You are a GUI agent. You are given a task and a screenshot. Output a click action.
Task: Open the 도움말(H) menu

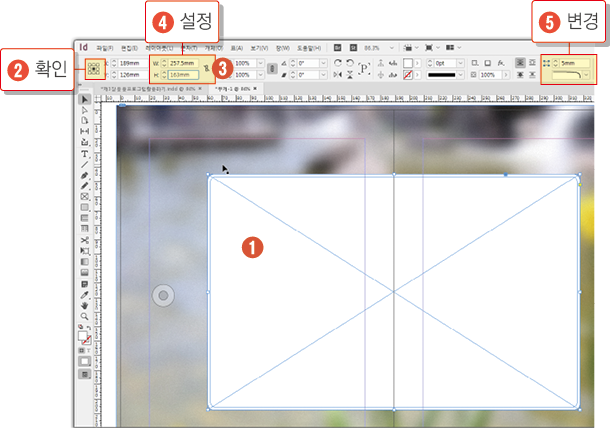pos(309,48)
